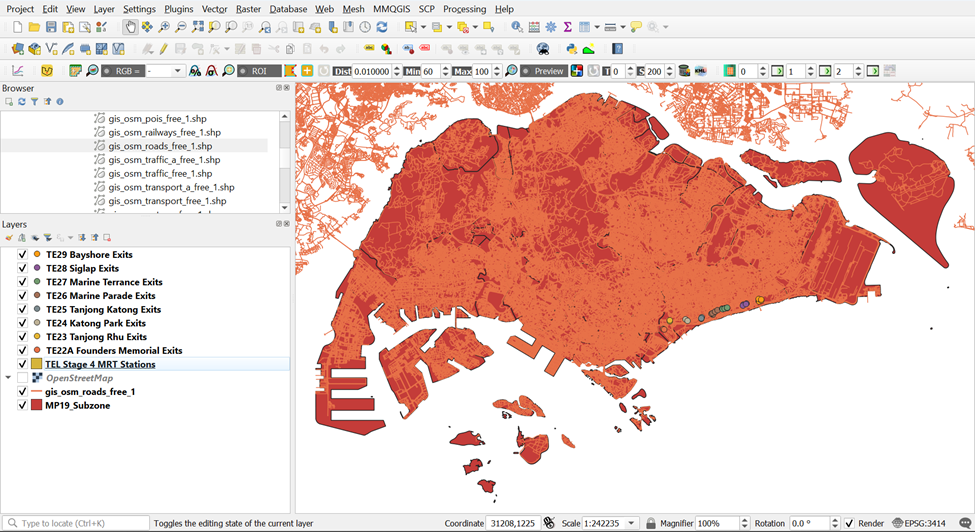The height and width of the screenshot is (532, 975).
Task: Open the Vector menu
Action: click(214, 9)
